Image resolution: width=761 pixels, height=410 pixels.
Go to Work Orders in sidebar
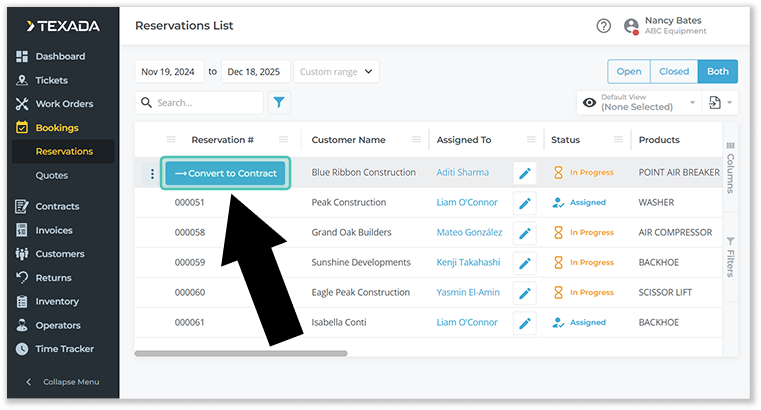click(x=64, y=104)
